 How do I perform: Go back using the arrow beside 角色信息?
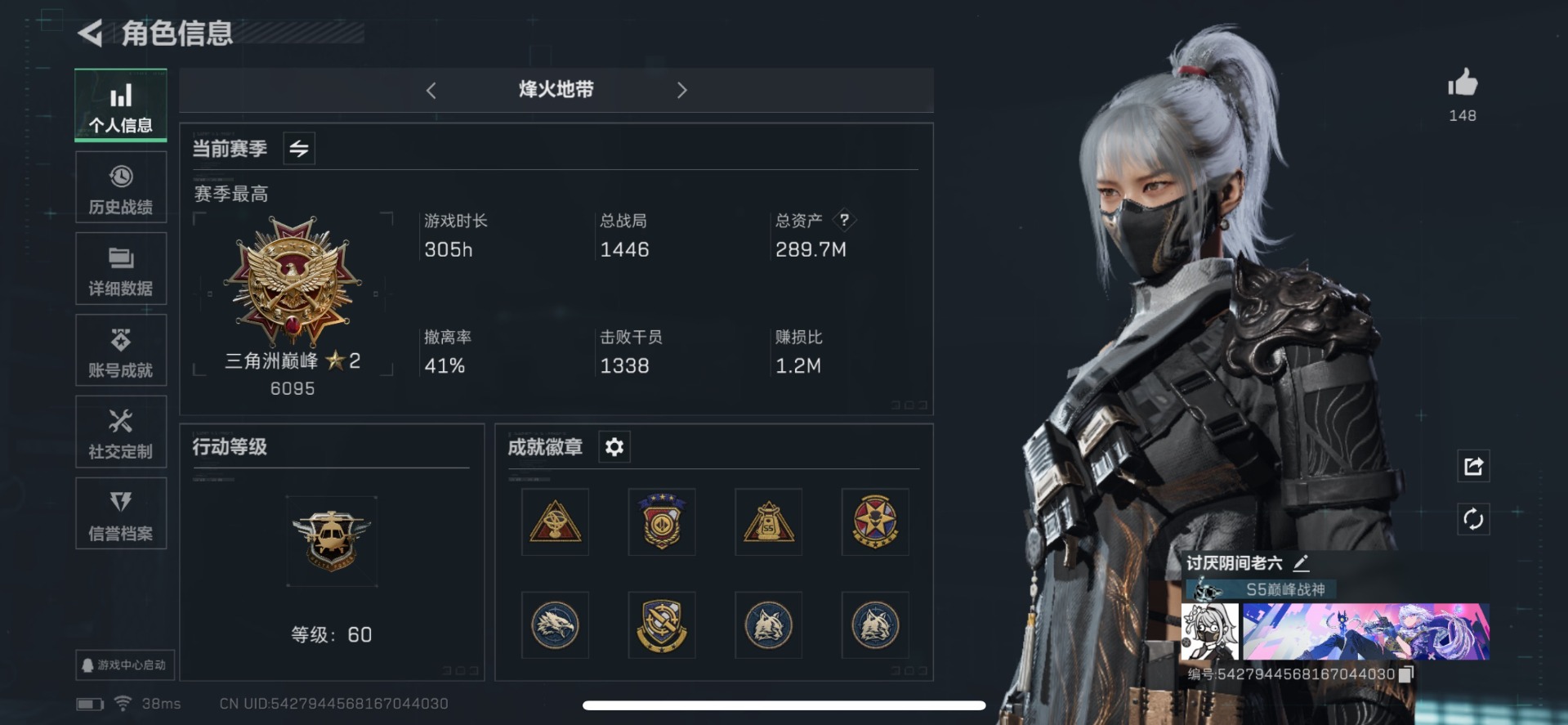90,34
